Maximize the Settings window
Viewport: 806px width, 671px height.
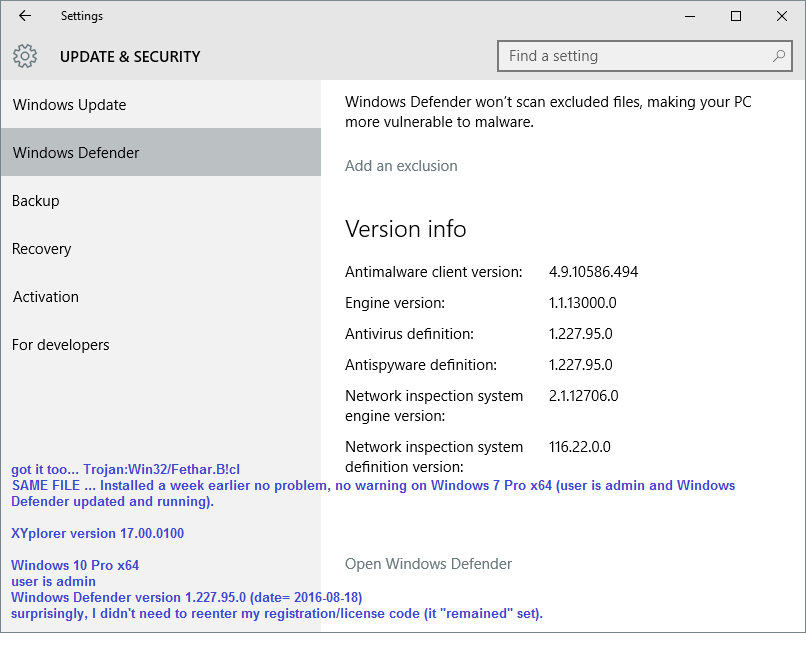pyautogui.click(x=735, y=16)
